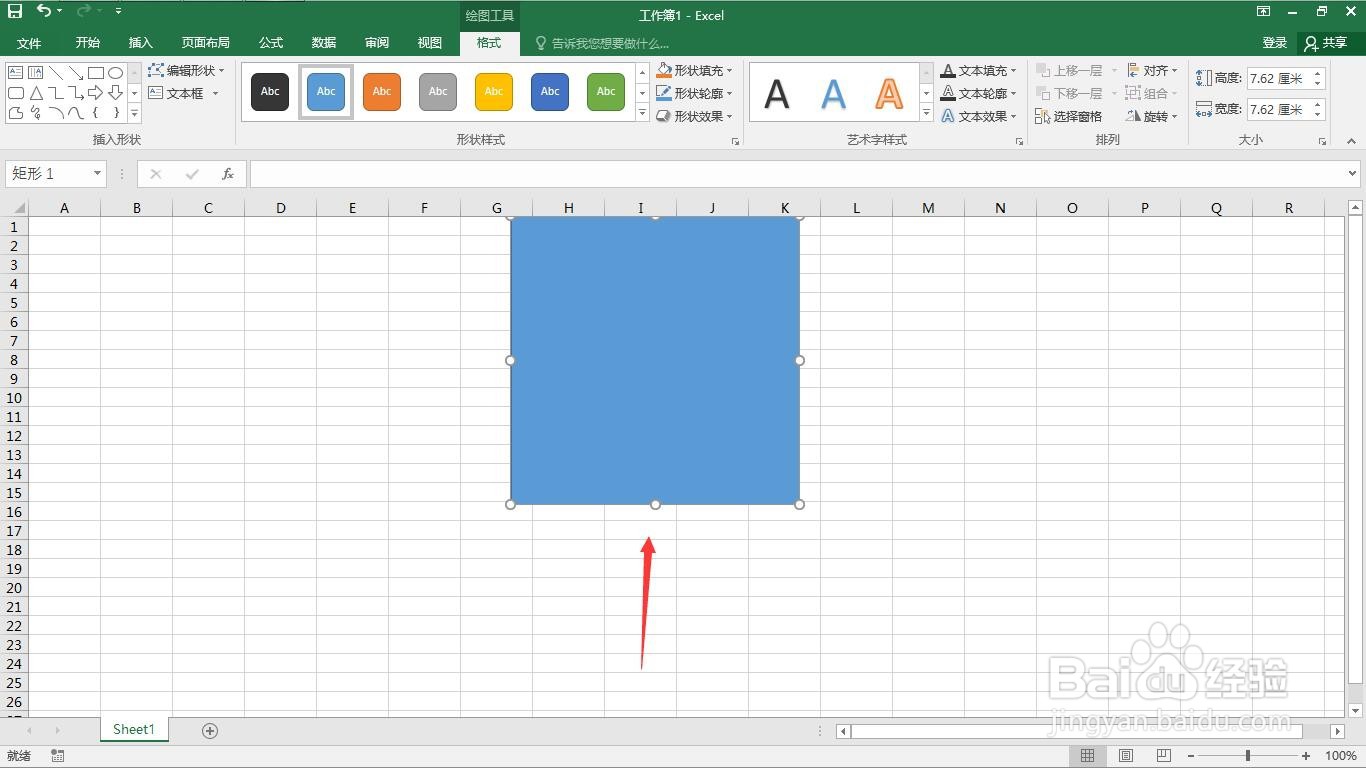Apply the gold Abc shape style
Screen dimensions: 1366x768
[x=494, y=92]
